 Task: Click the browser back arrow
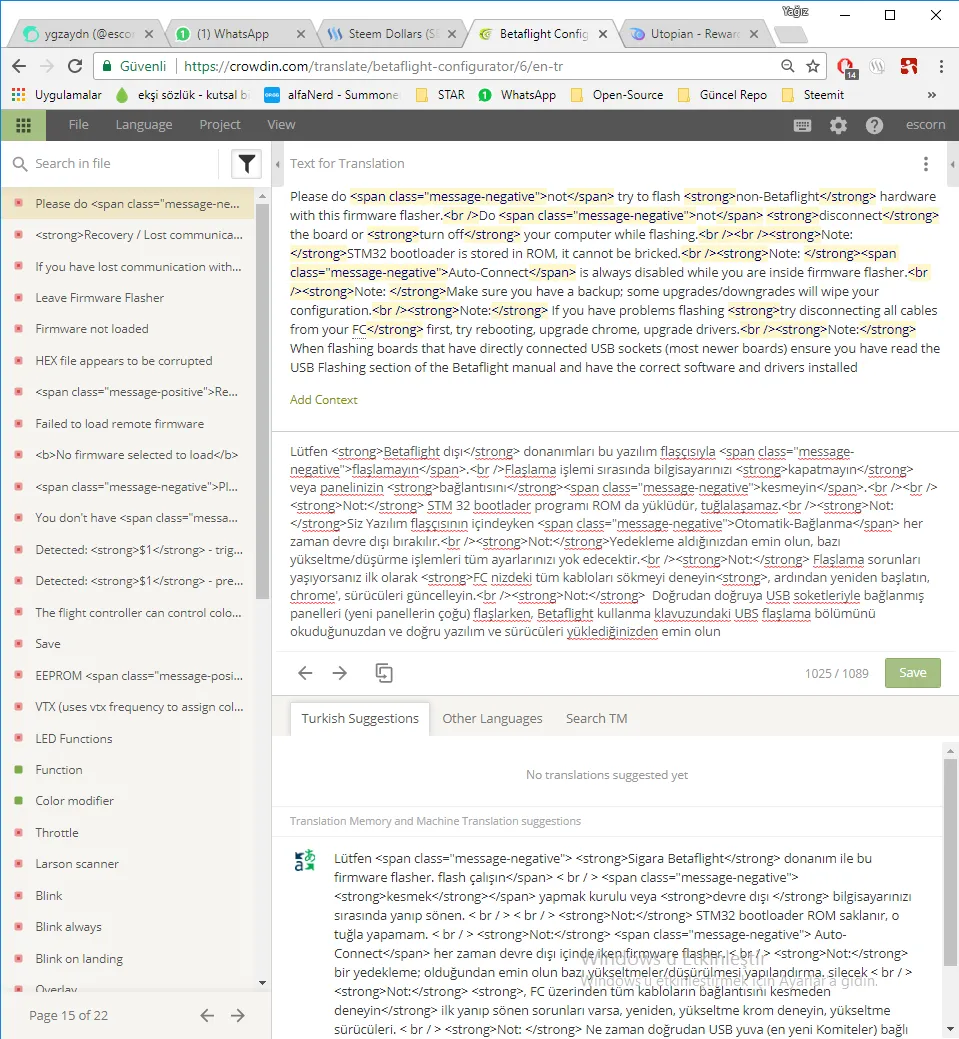click(x=19, y=66)
